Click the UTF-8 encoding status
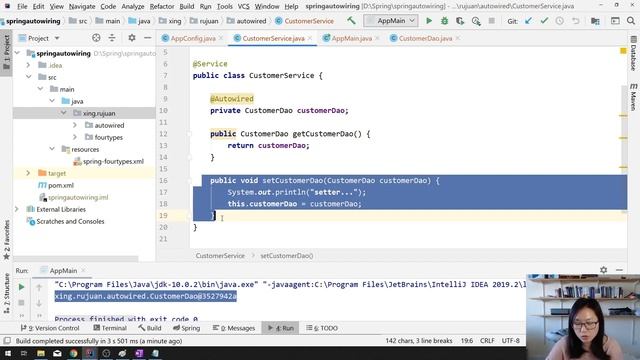Viewport: 640px width, 360px height. [x=511, y=340]
